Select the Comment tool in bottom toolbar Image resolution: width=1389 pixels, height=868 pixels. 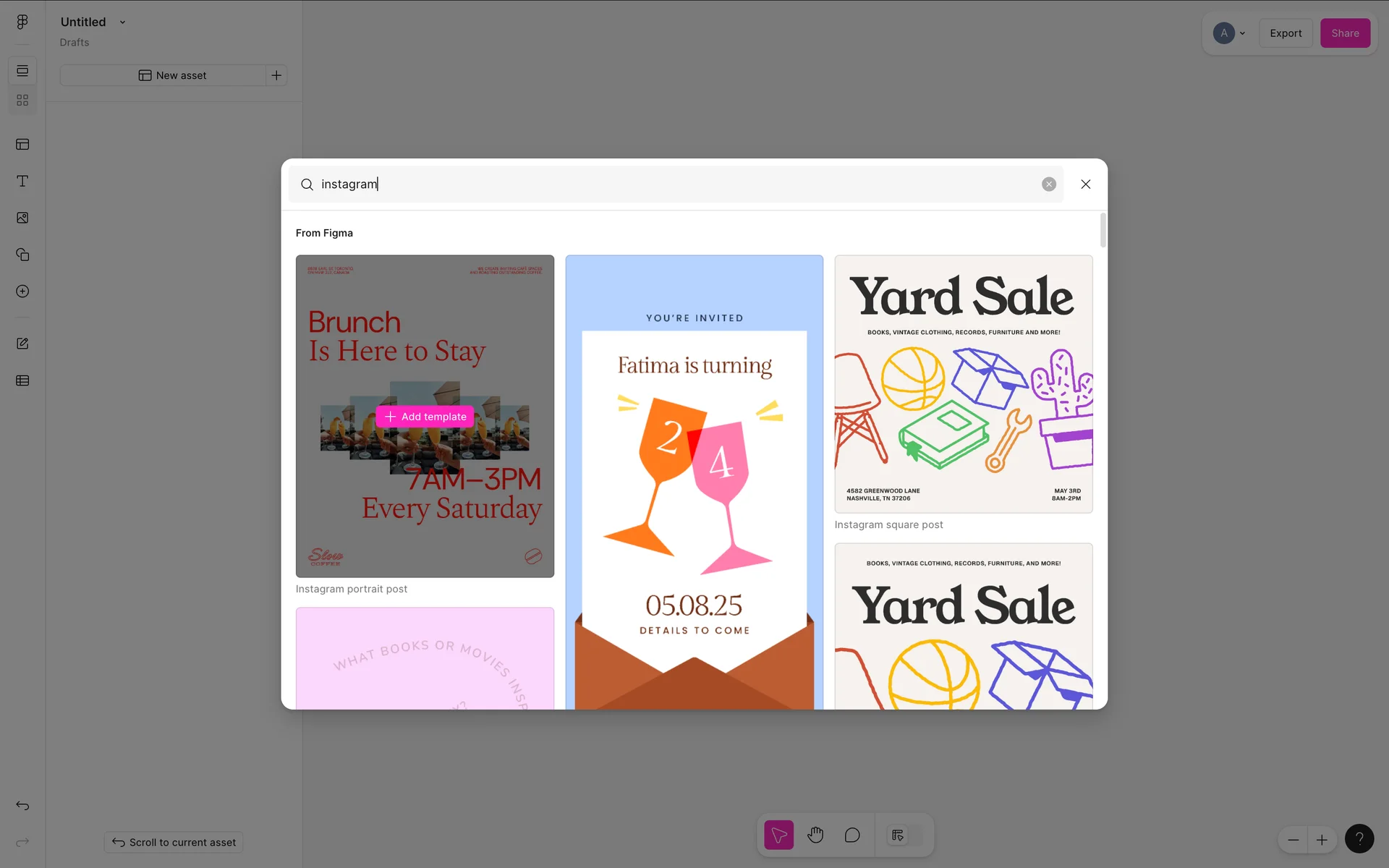coord(852,835)
